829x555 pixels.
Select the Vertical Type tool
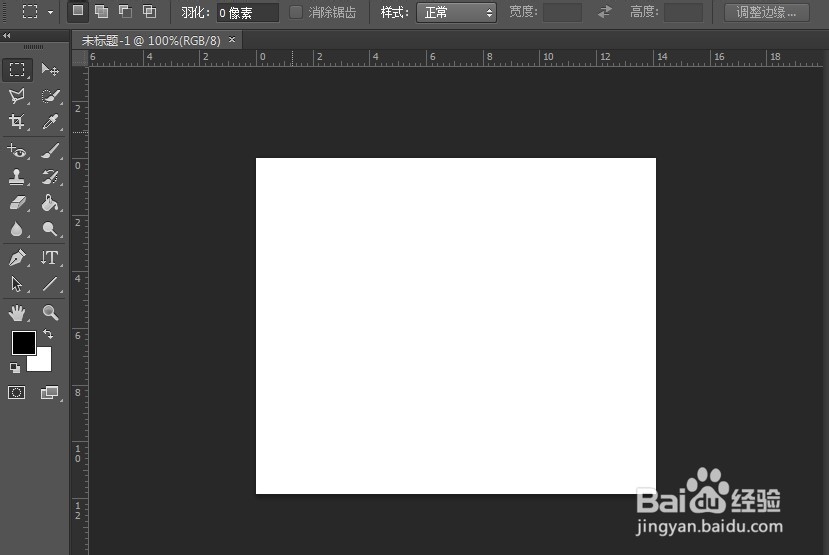[x=50, y=258]
